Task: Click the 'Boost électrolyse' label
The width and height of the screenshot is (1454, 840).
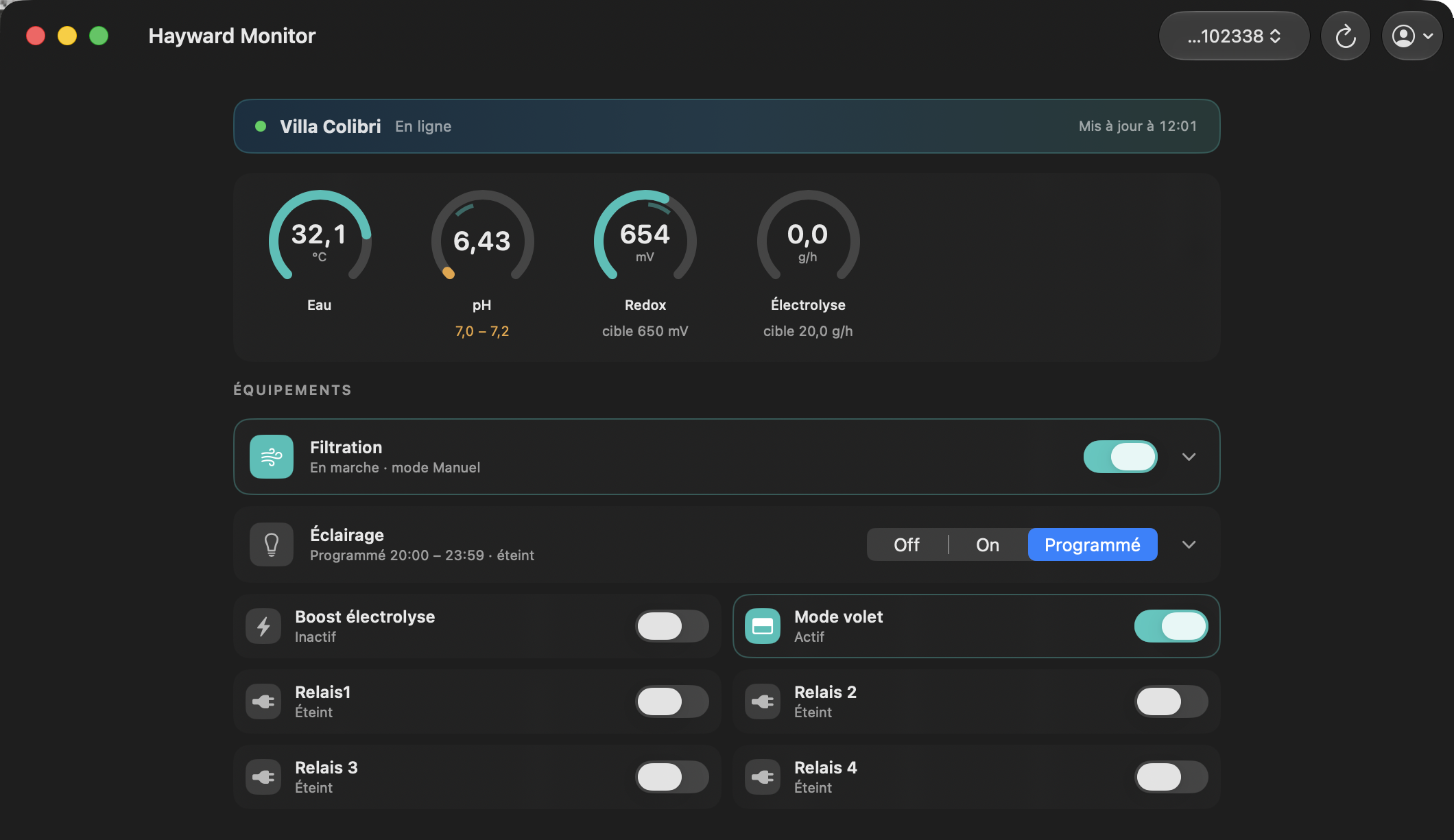Action: click(x=365, y=616)
